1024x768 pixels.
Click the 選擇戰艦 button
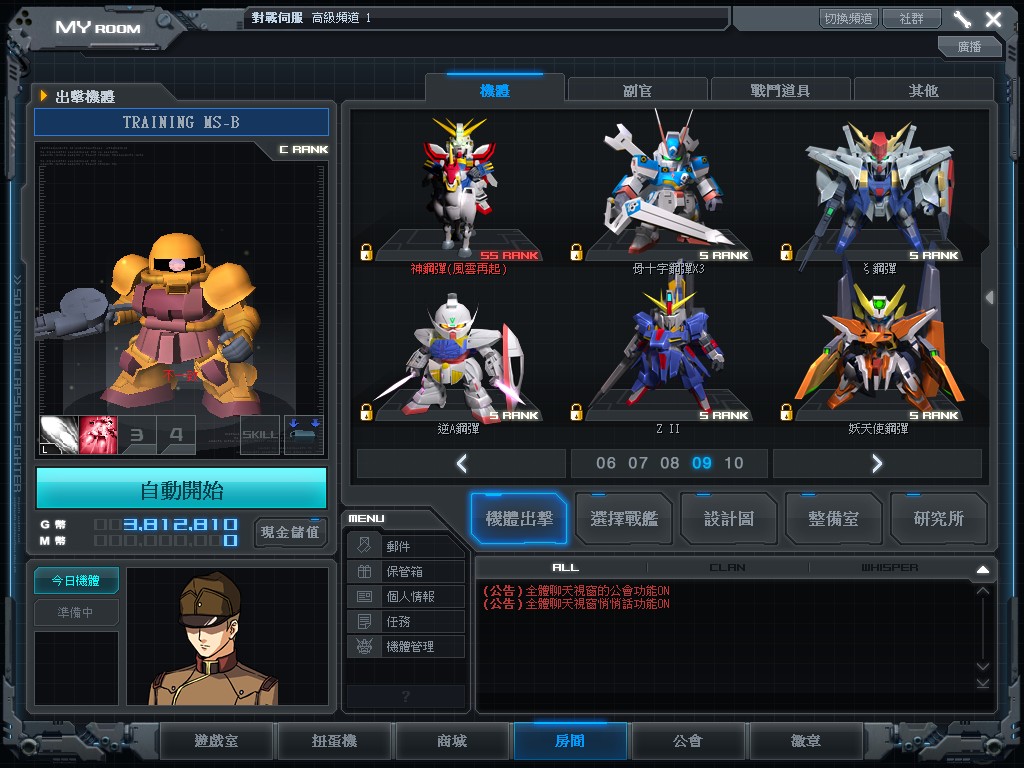(624, 519)
